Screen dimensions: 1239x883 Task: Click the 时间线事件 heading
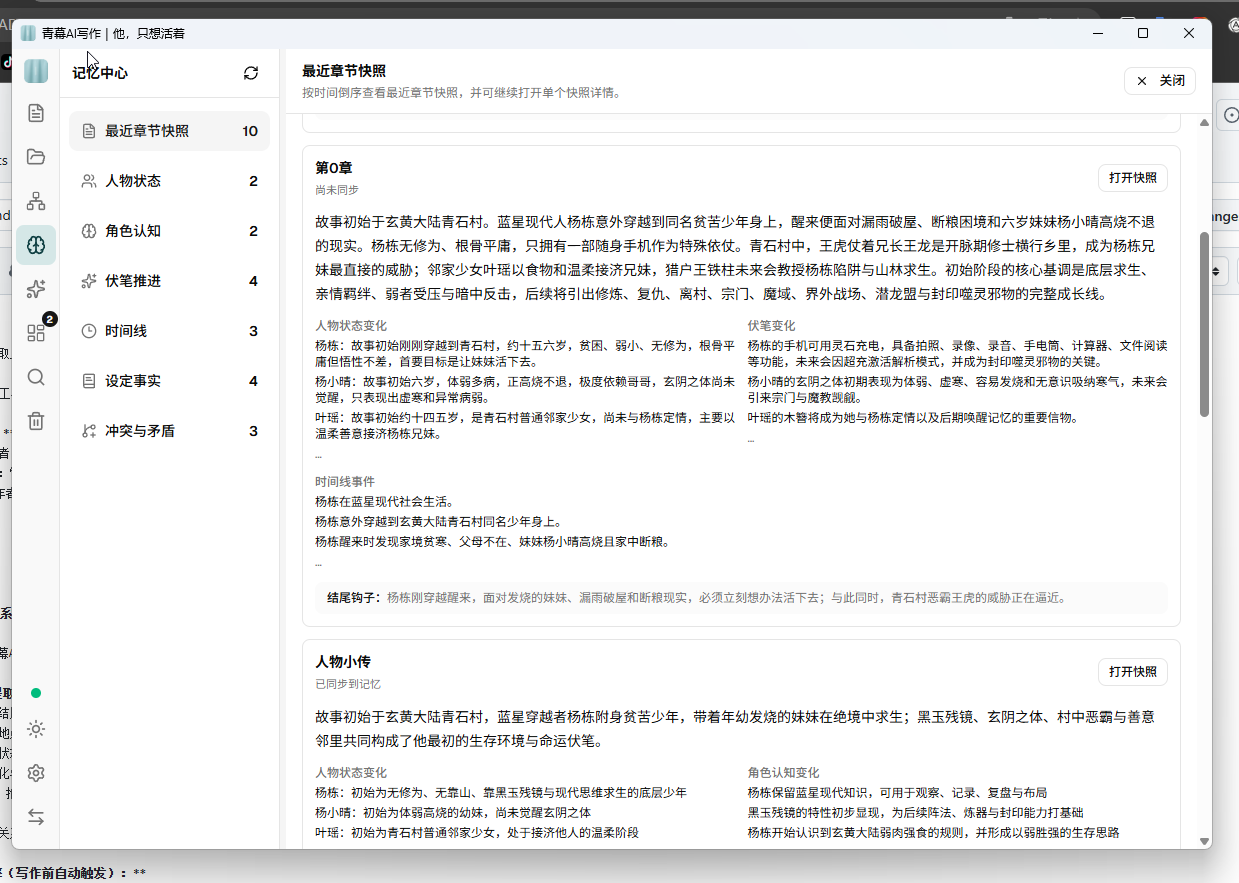point(345,482)
